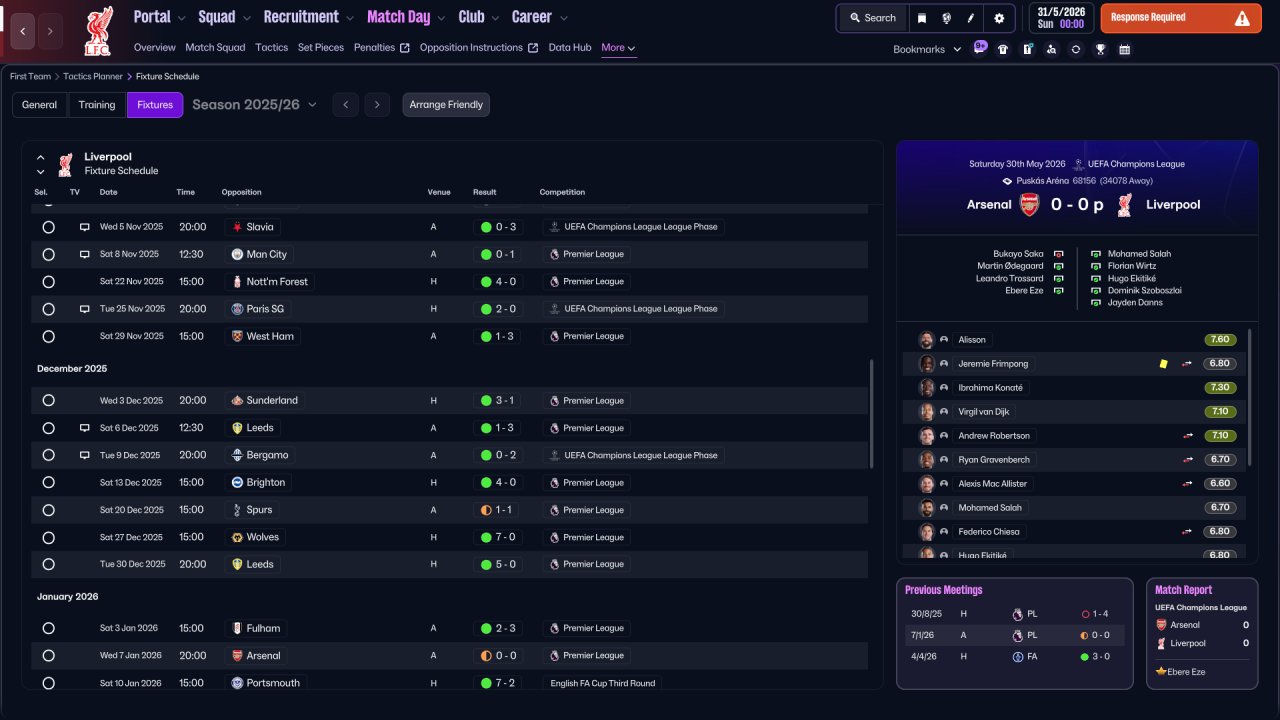The height and width of the screenshot is (720, 1280).
Task: Select the Sunderland fixture radio button
Action: 48,401
